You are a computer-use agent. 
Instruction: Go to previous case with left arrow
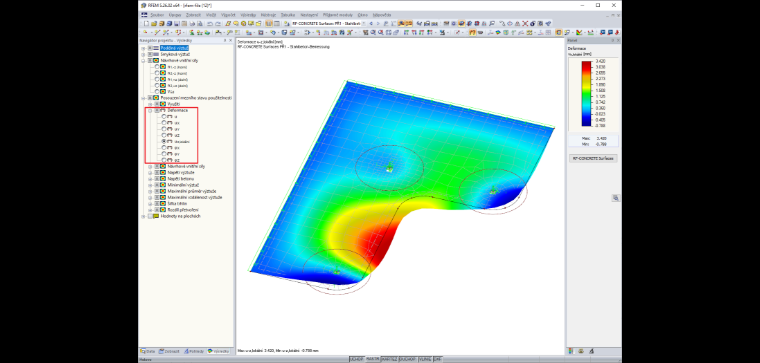pyautogui.click(x=371, y=23)
